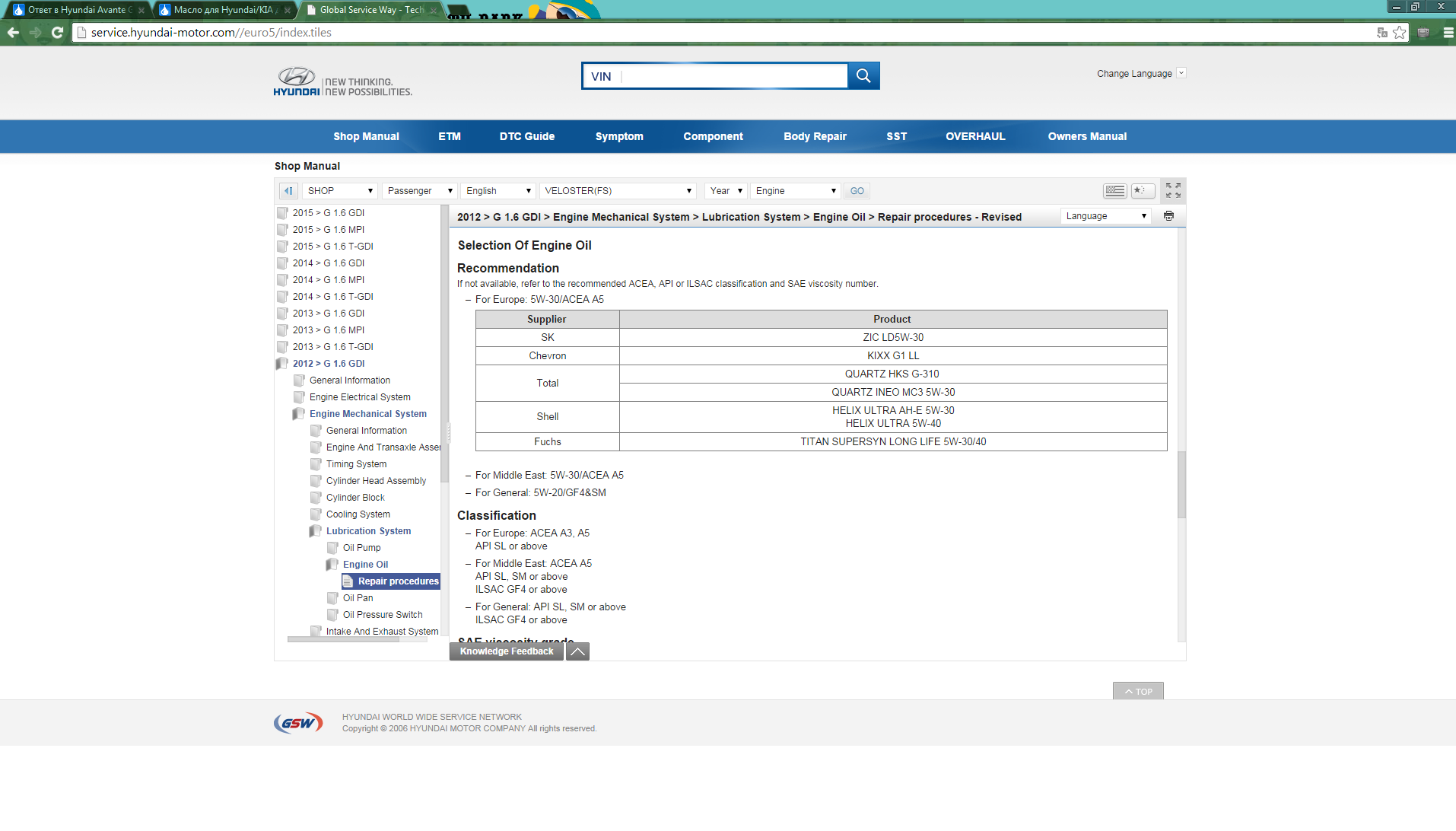Viewport: 1456px width, 831px height.
Task: Open Engine Electrical System tree item
Action: point(360,397)
